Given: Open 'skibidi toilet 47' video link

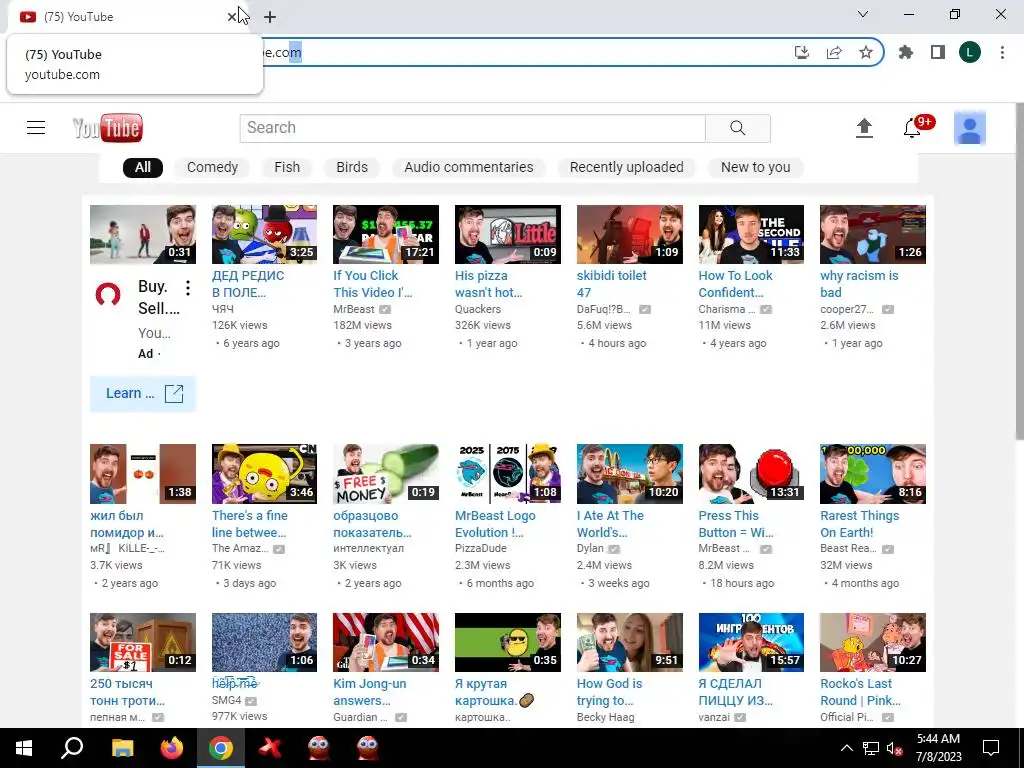Looking at the screenshot, I should (x=612, y=284).
